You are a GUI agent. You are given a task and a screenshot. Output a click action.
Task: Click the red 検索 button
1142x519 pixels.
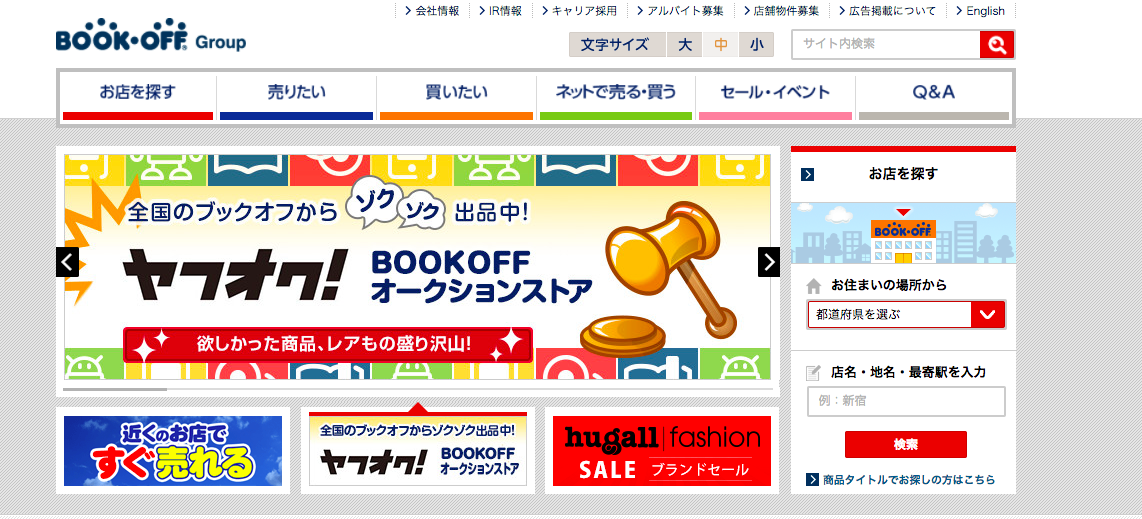coord(905,444)
